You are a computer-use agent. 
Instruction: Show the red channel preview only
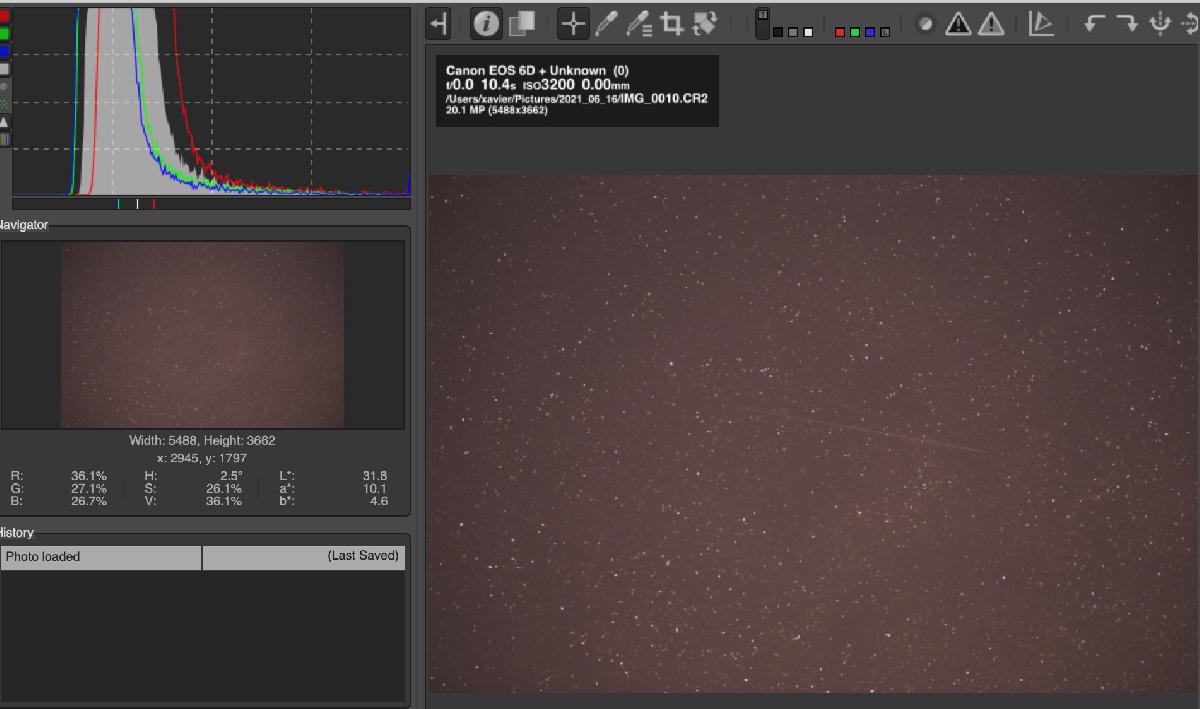[840, 32]
